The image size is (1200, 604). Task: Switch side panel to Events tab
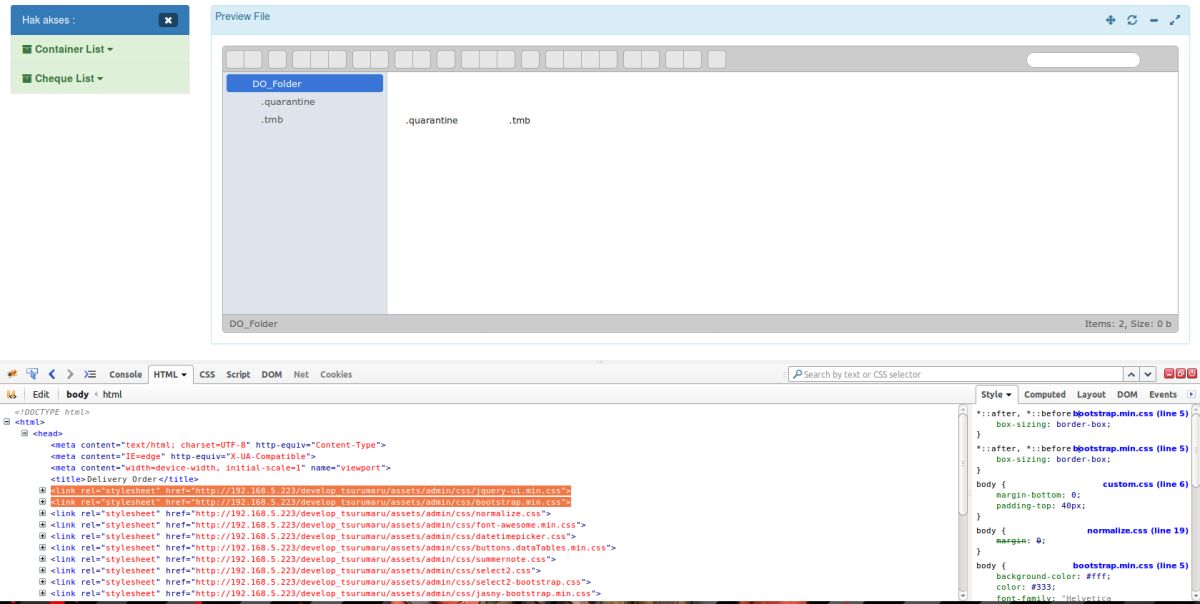coord(1163,395)
